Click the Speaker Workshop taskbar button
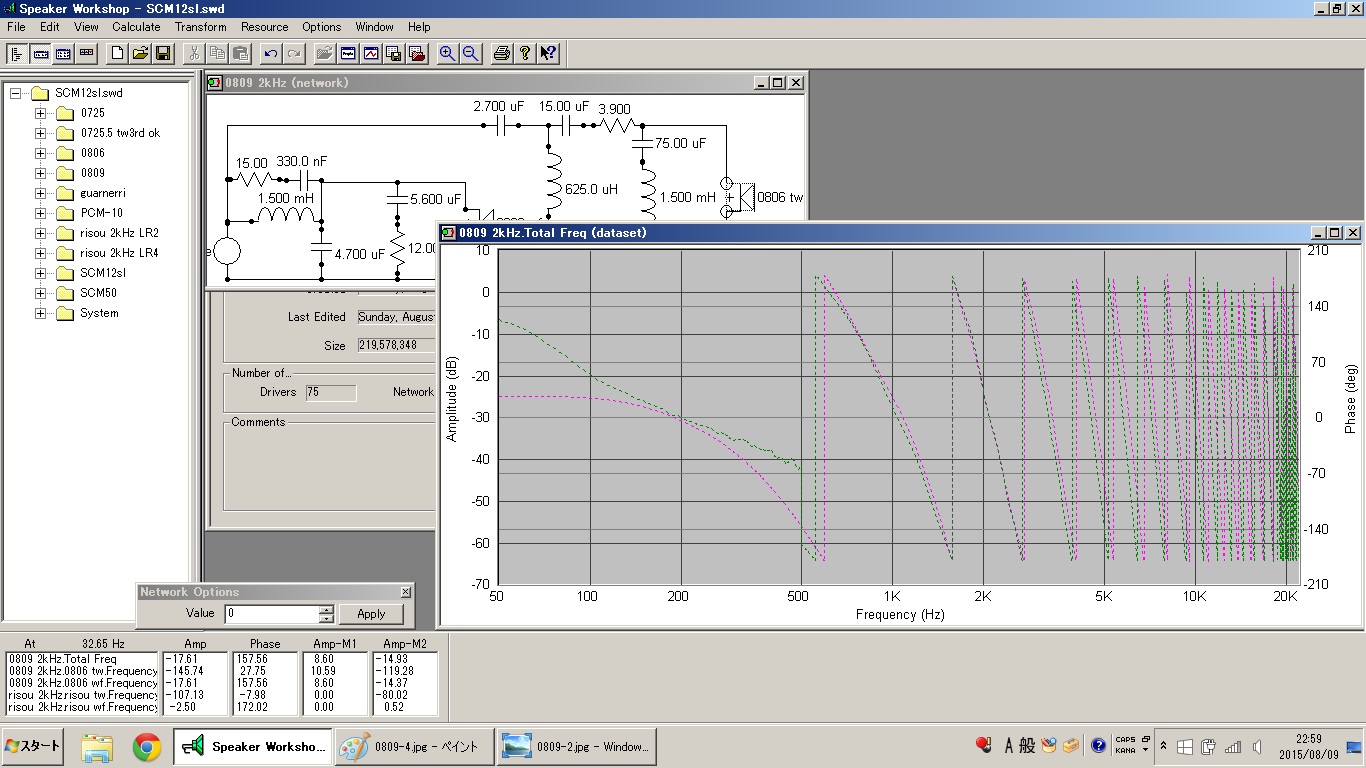Image resolution: width=1366 pixels, height=768 pixels. pyautogui.click(x=252, y=746)
